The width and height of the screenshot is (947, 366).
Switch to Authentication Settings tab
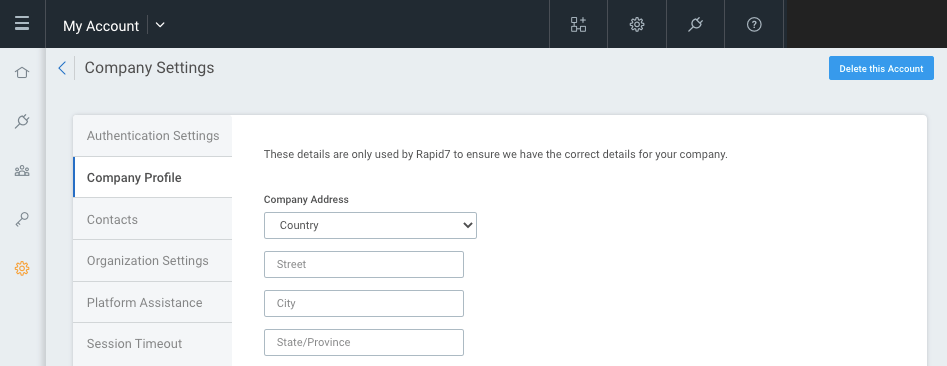pos(153,136)
